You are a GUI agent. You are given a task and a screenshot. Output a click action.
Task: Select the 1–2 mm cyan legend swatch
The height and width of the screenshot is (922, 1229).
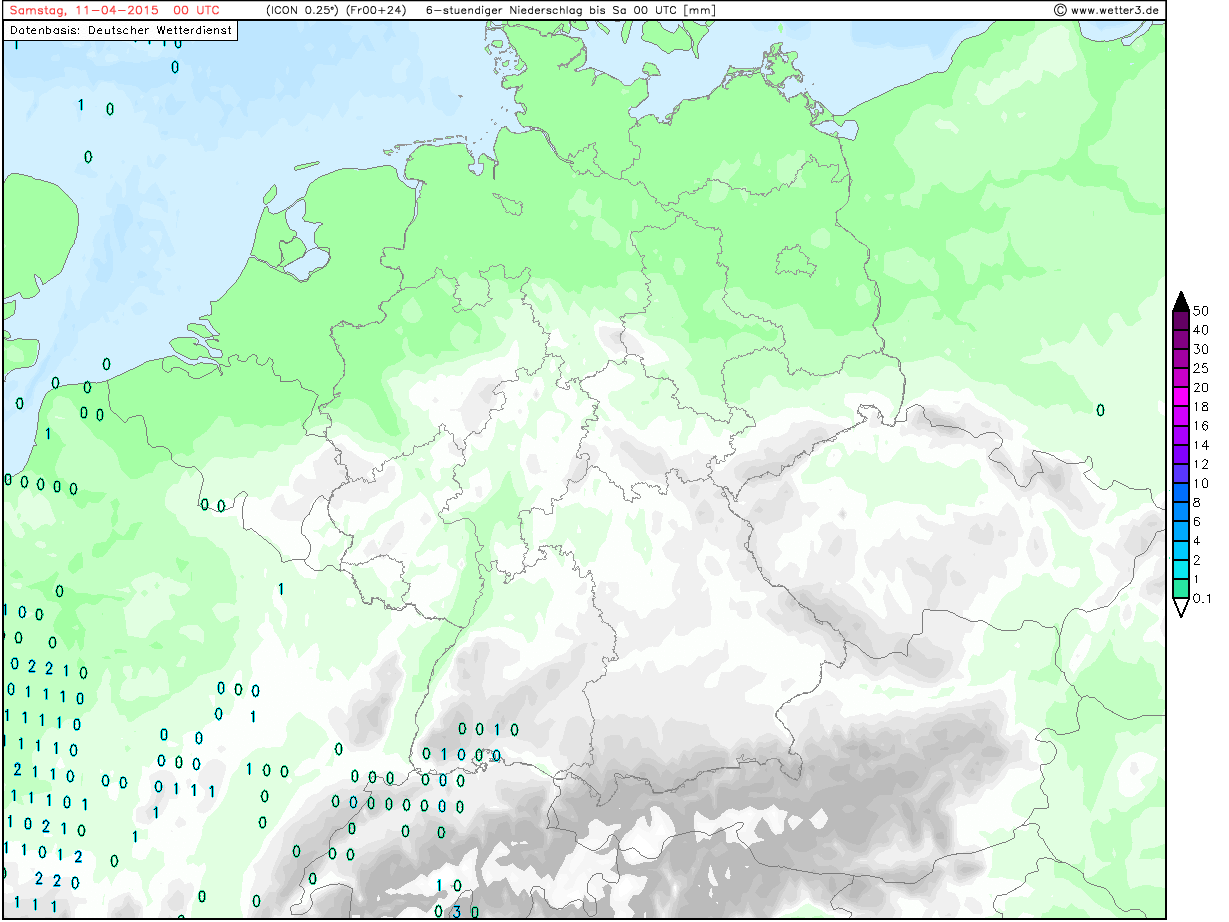tap(1180, 570)
